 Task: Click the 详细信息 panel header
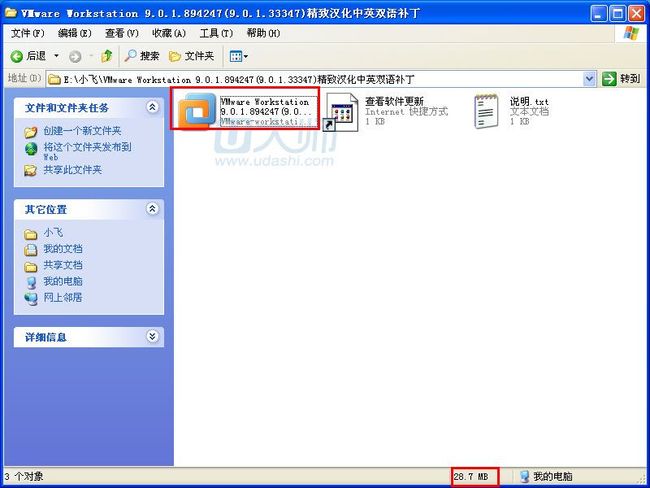point(89,337)
